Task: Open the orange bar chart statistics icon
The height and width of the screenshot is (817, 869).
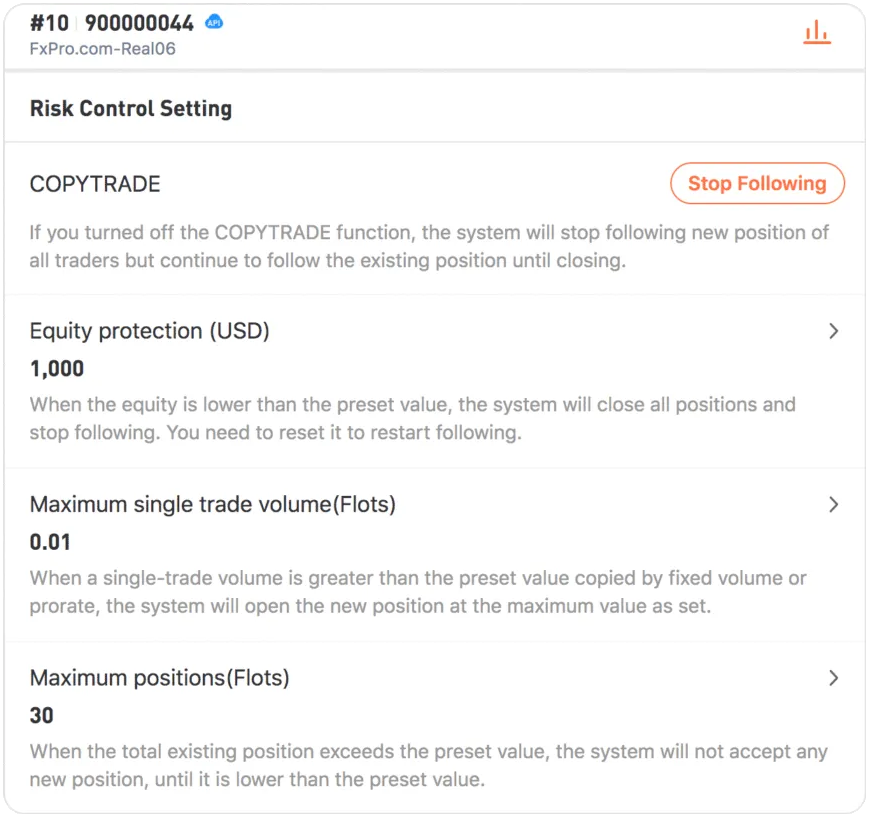Action: pyautogui.click(x=817, y=32)
